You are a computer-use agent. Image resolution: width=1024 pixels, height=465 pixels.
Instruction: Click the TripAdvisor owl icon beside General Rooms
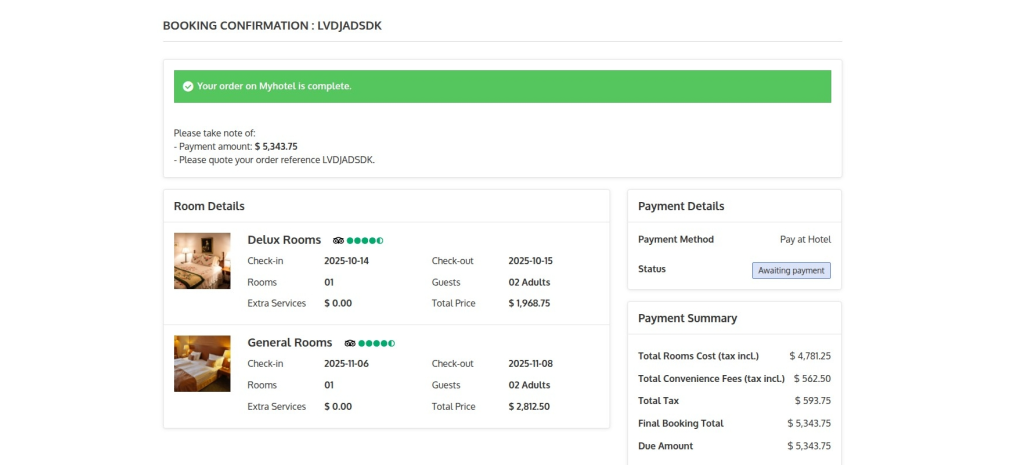350,343
